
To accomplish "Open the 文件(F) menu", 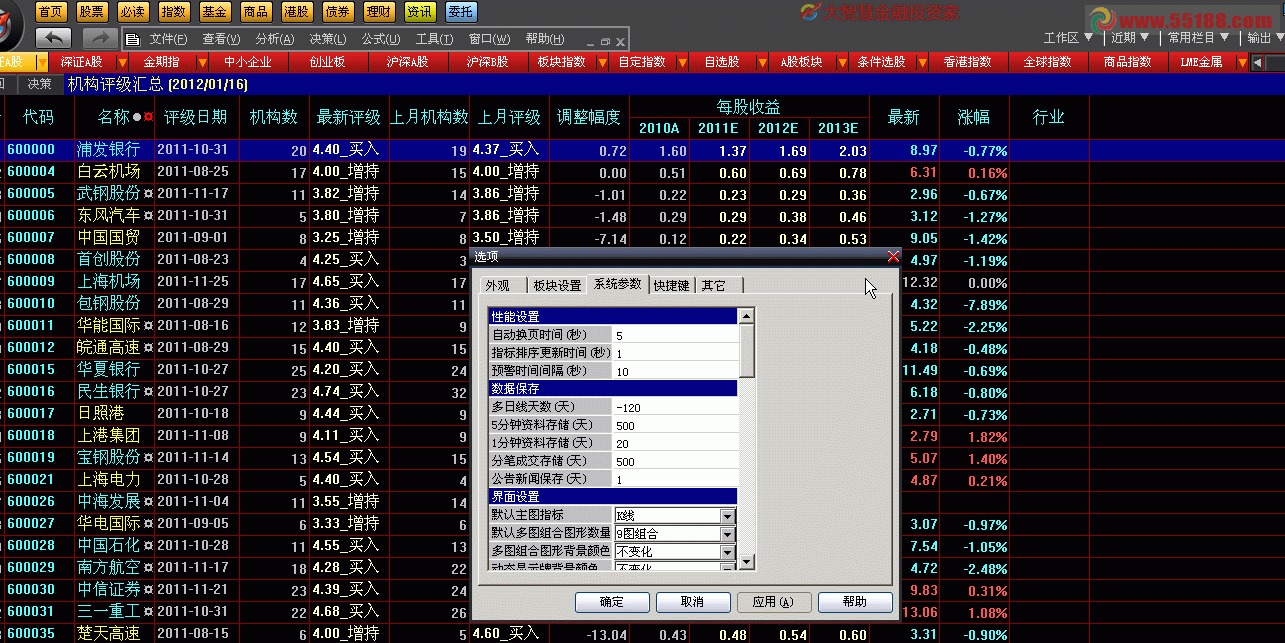I will coord(168,40).
